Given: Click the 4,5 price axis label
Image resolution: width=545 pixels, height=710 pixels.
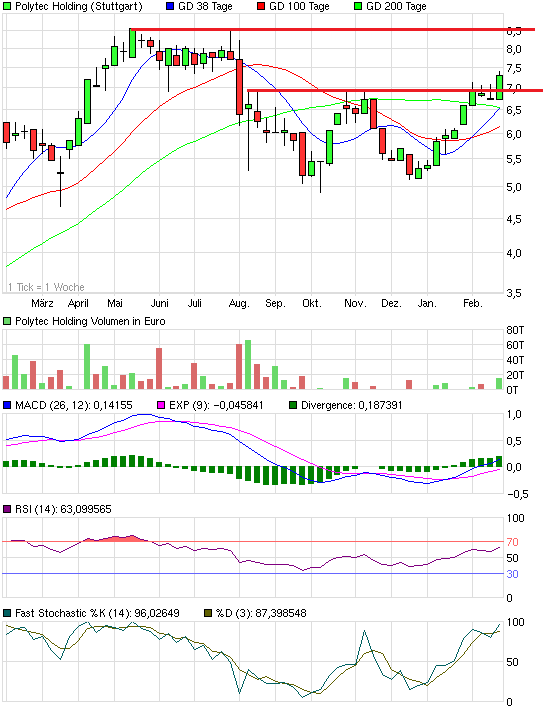Looking at the screenshot, I should tap(514, 219).
